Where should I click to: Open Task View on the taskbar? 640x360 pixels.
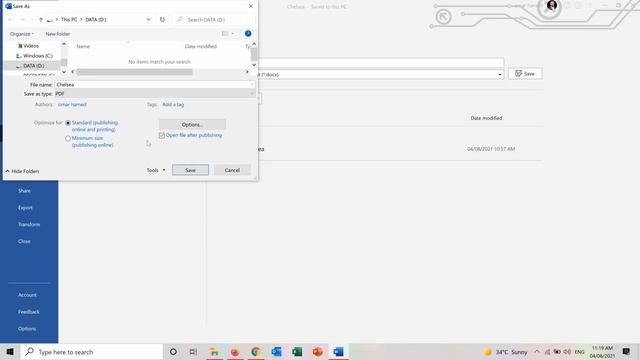[x=193, y=351]
